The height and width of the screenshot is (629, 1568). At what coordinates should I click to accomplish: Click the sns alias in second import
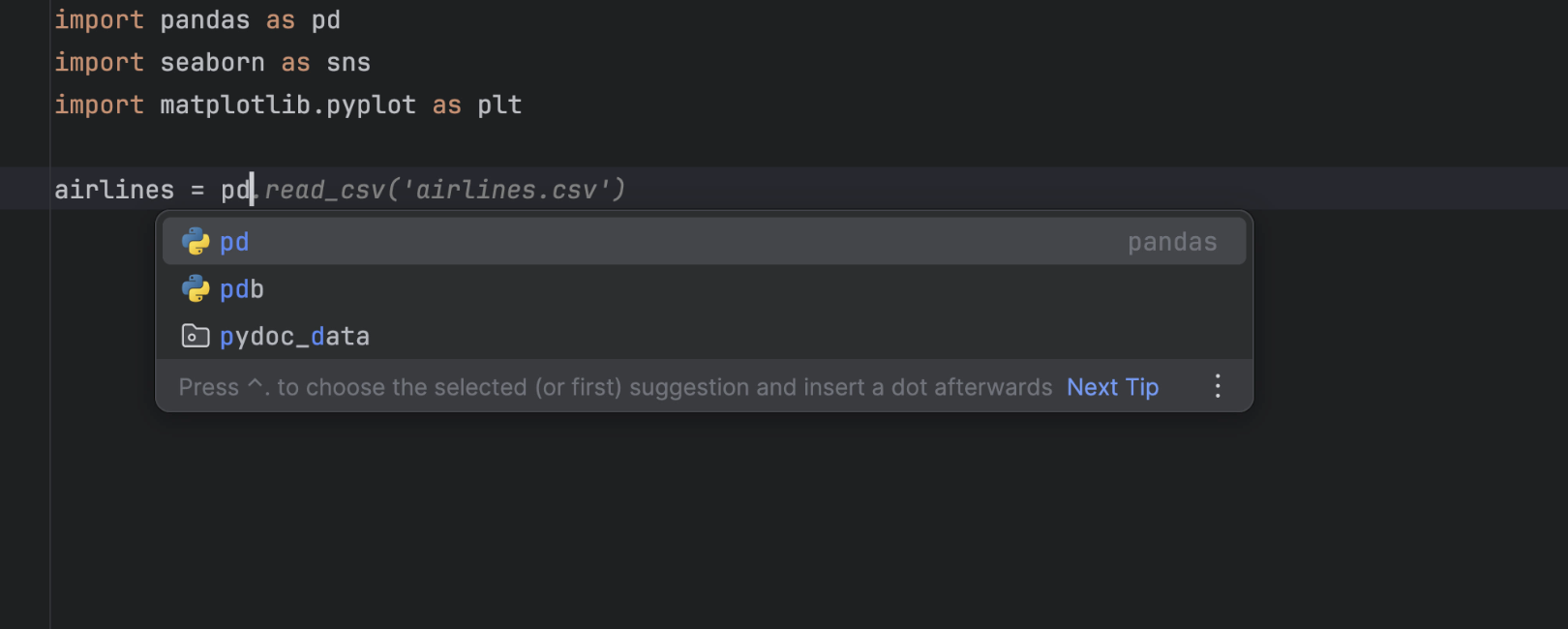coord(348,63)
